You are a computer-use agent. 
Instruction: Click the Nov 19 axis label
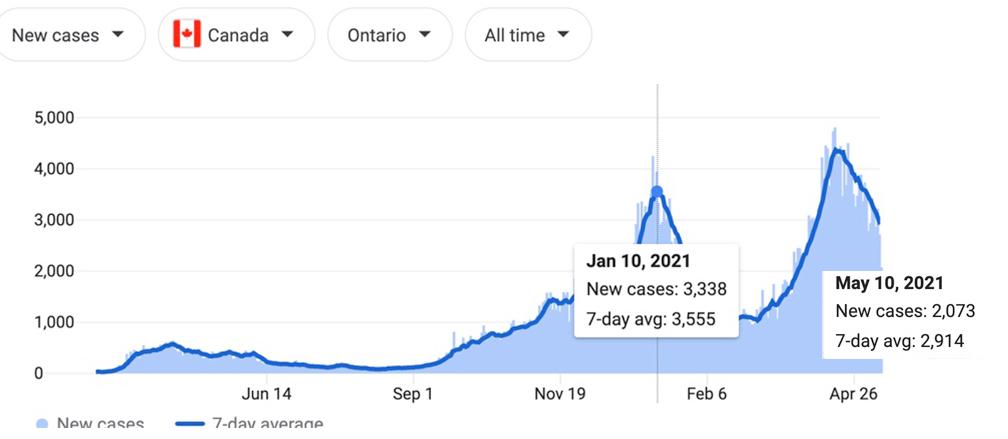pos(560,394)
